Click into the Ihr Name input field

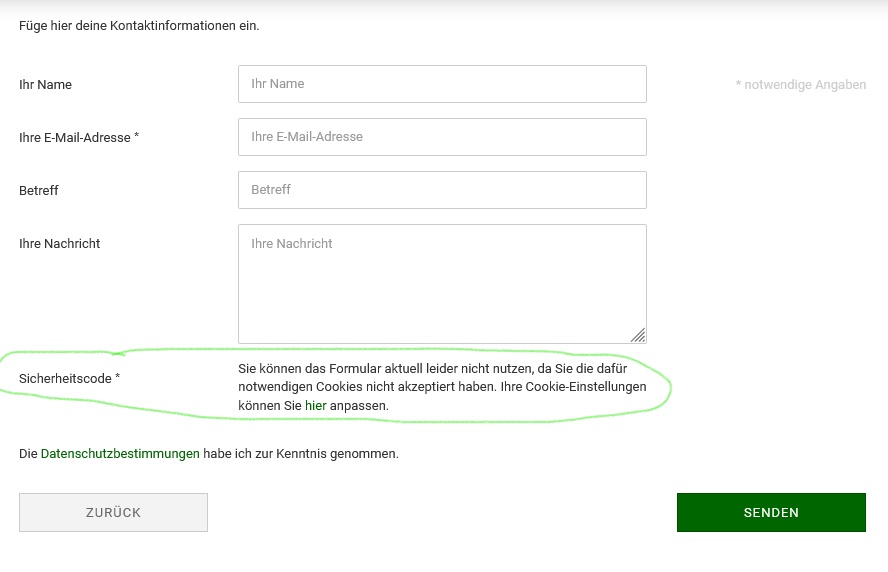(x=442, y=84)
